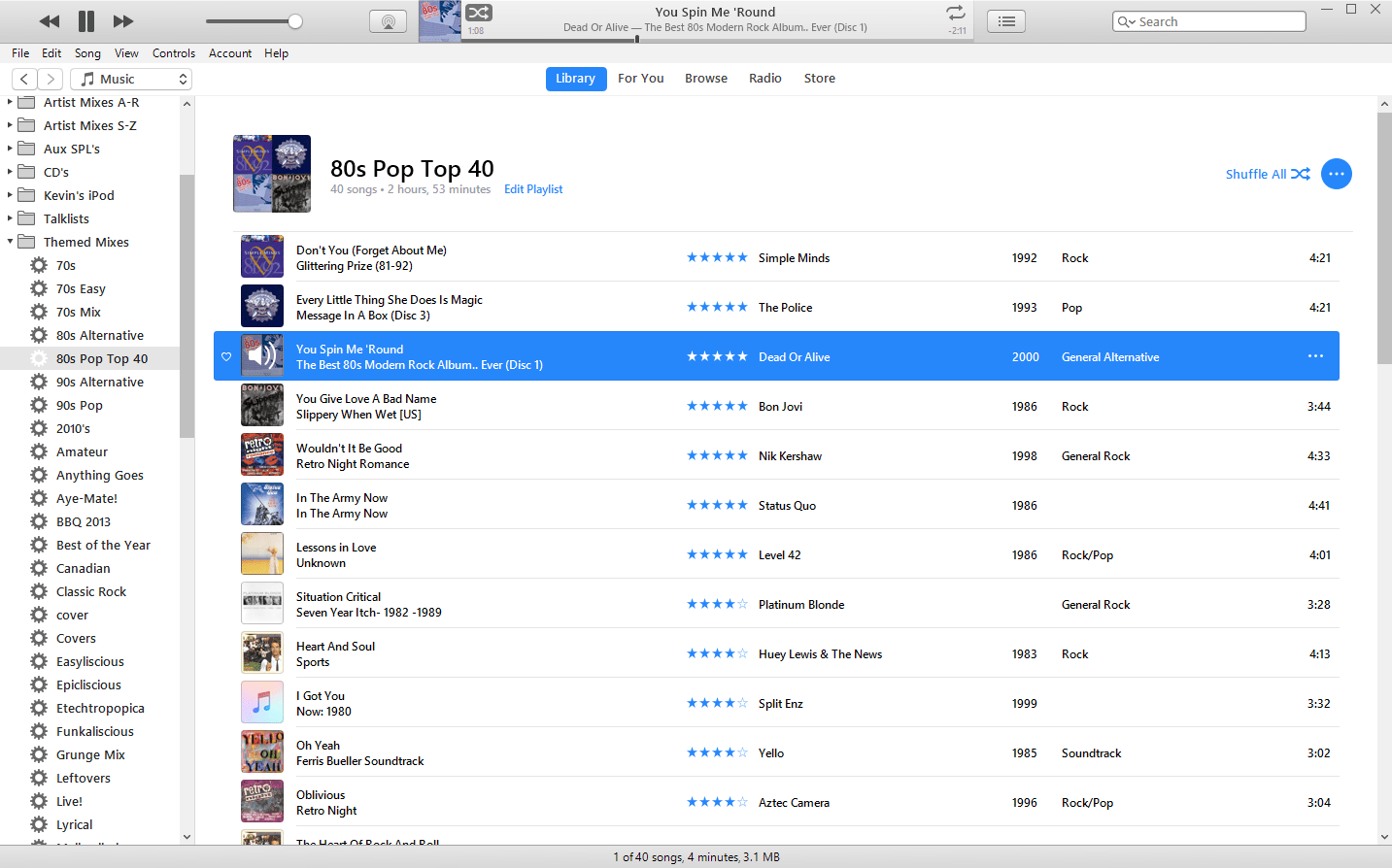This screenshot has height=868, width=1392.
Task: Open the View menu
Action: coord(126,53)
